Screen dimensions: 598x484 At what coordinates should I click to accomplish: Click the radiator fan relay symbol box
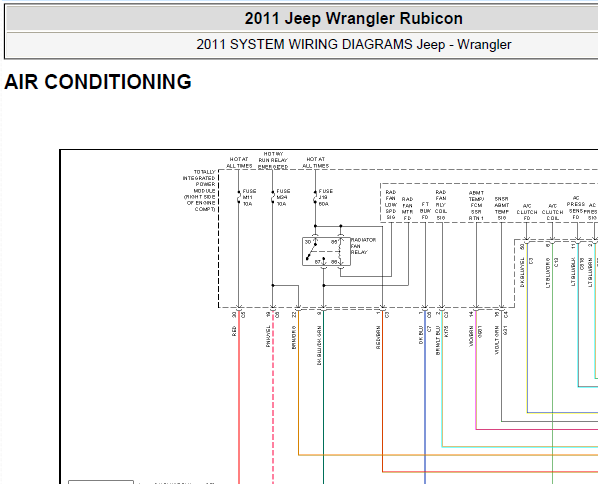(326, 251)
